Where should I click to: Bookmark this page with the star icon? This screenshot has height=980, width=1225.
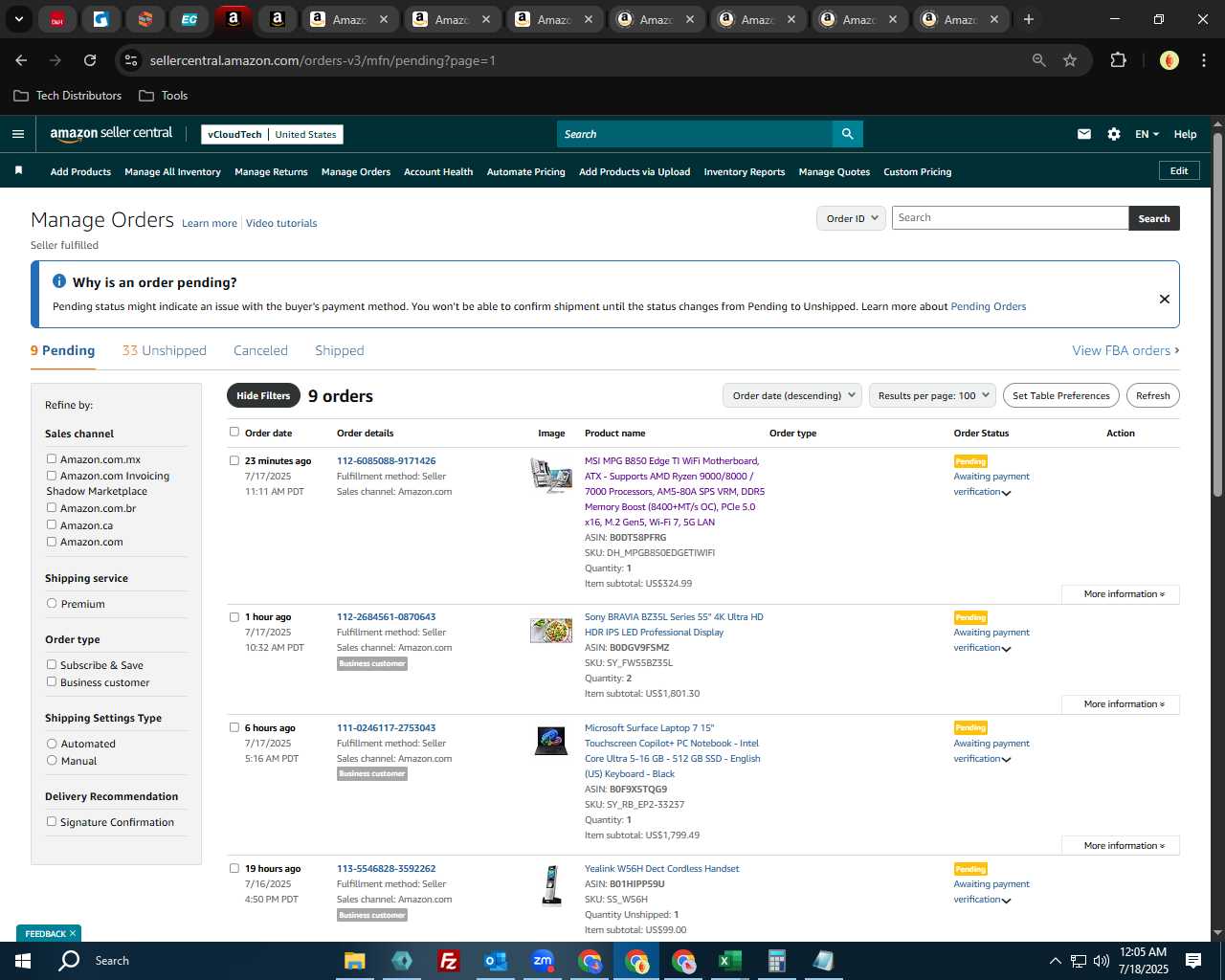(x=1070, y=60)
